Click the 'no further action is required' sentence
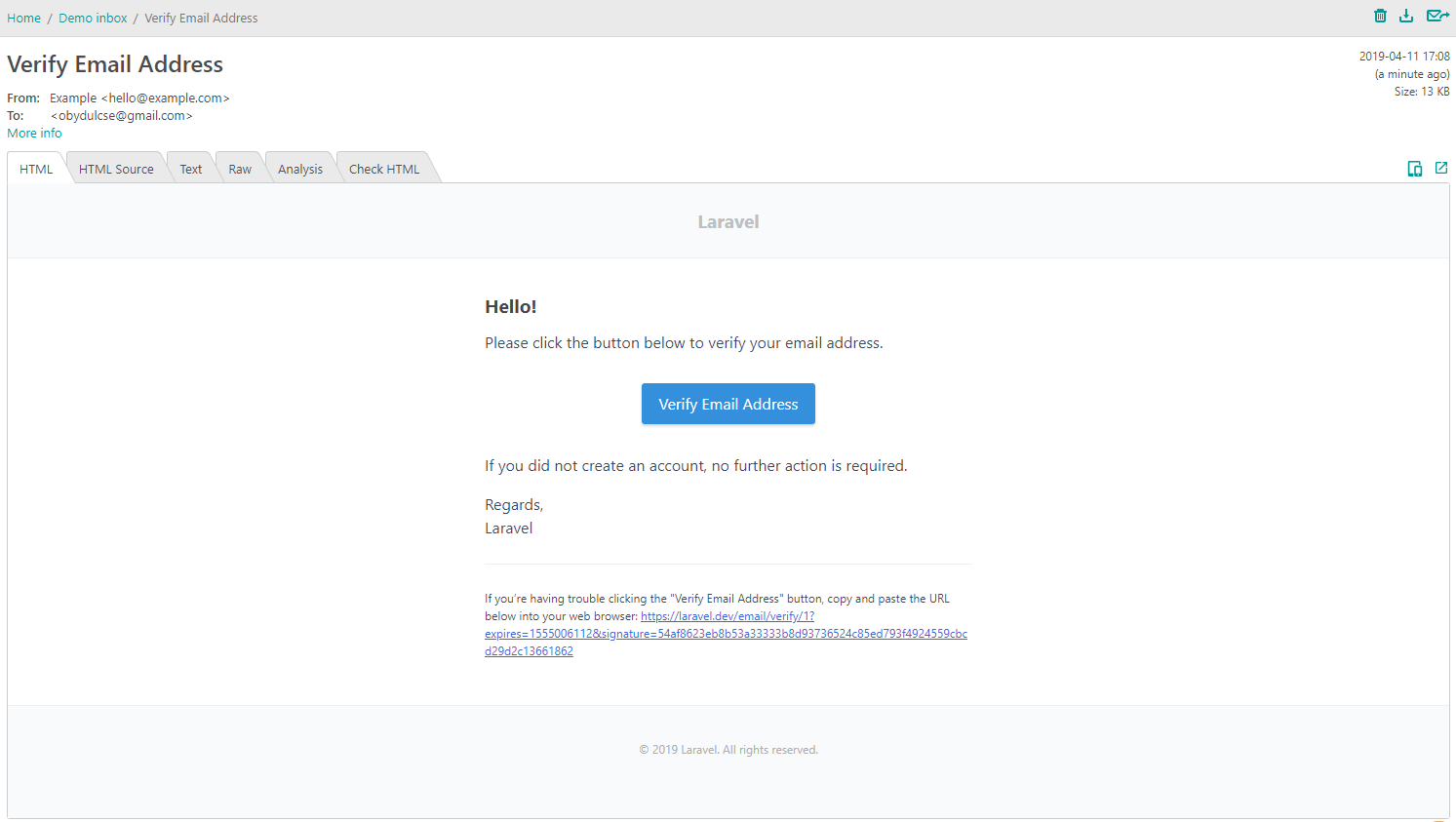The height and width of the screenshot is (822, 1456). pos(696,466)
